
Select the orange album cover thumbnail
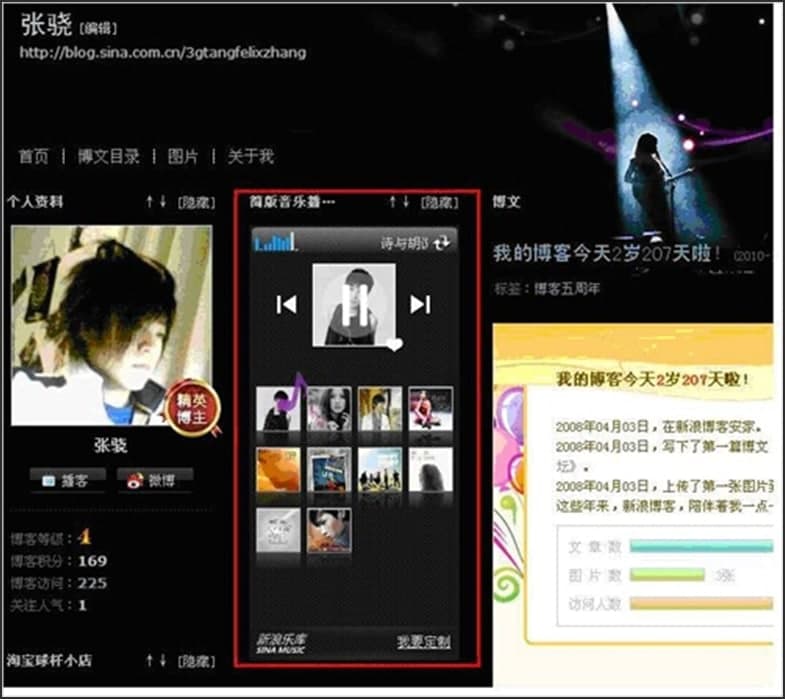tap(278, 470)
